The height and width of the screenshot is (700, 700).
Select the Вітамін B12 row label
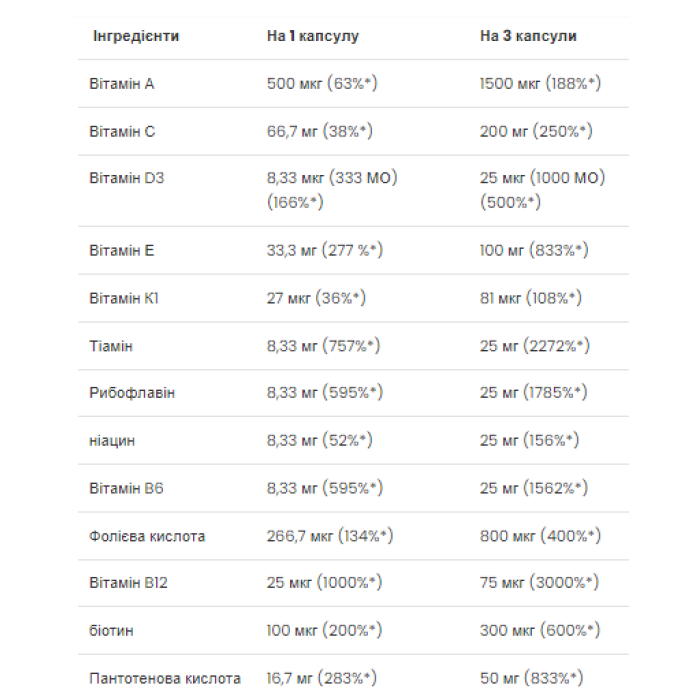point(130,584)
